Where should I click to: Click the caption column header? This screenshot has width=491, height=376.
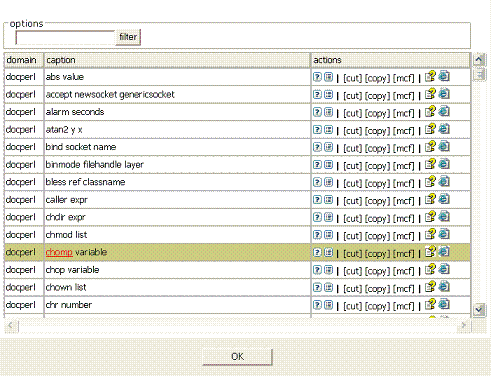pos(177,60)
